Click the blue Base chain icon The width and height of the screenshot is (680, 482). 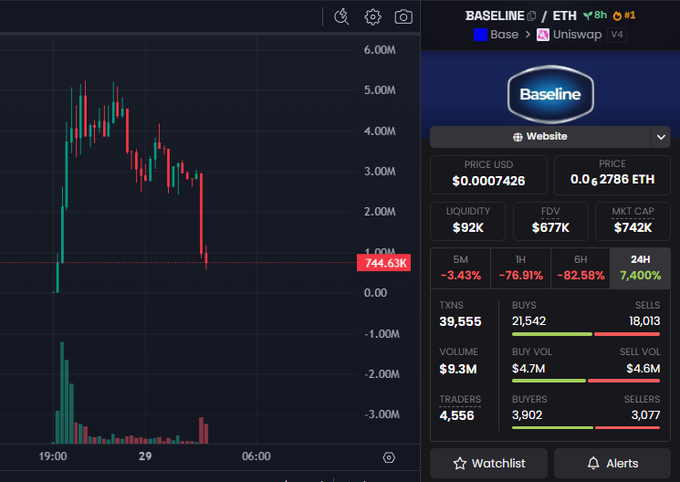tap(481, 35)
